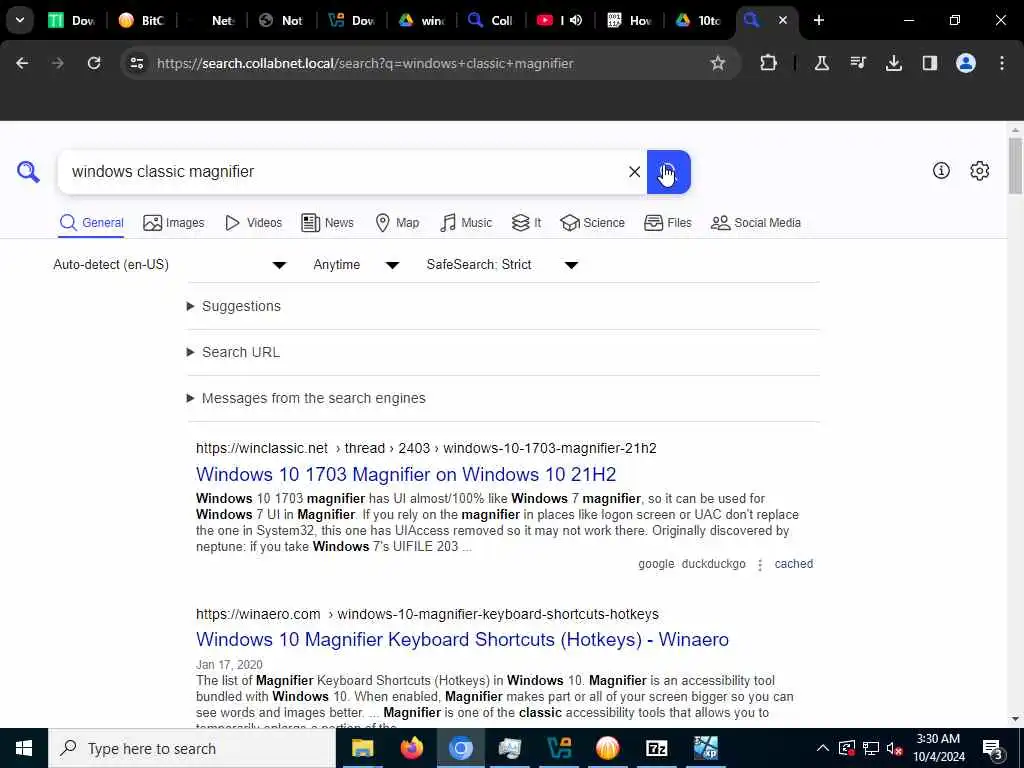Click the taskbar Type here to search box
The width and height of the screenshot is (1024, 768).
[x=192, y=748]
